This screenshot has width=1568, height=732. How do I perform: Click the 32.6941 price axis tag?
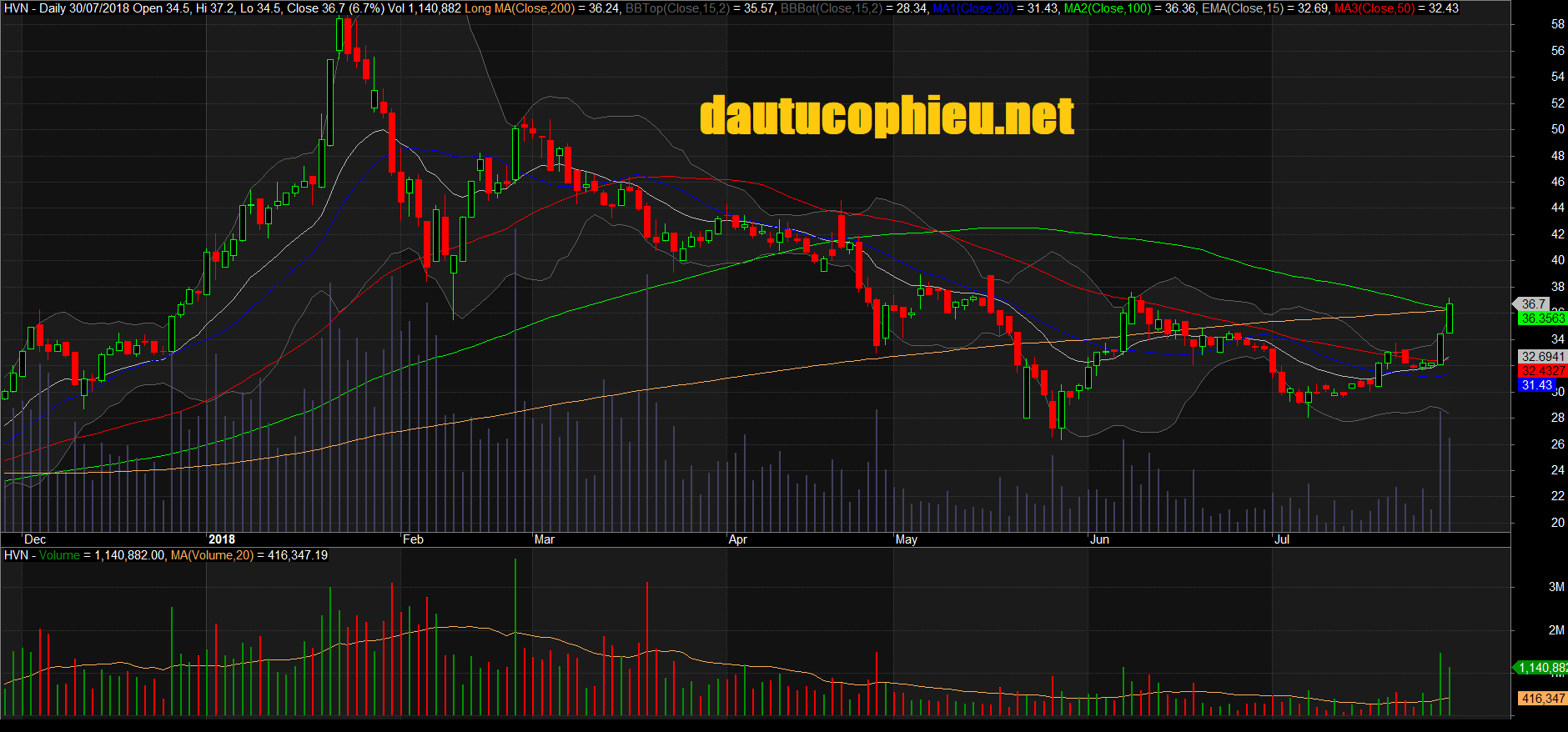coord(1542,357)
